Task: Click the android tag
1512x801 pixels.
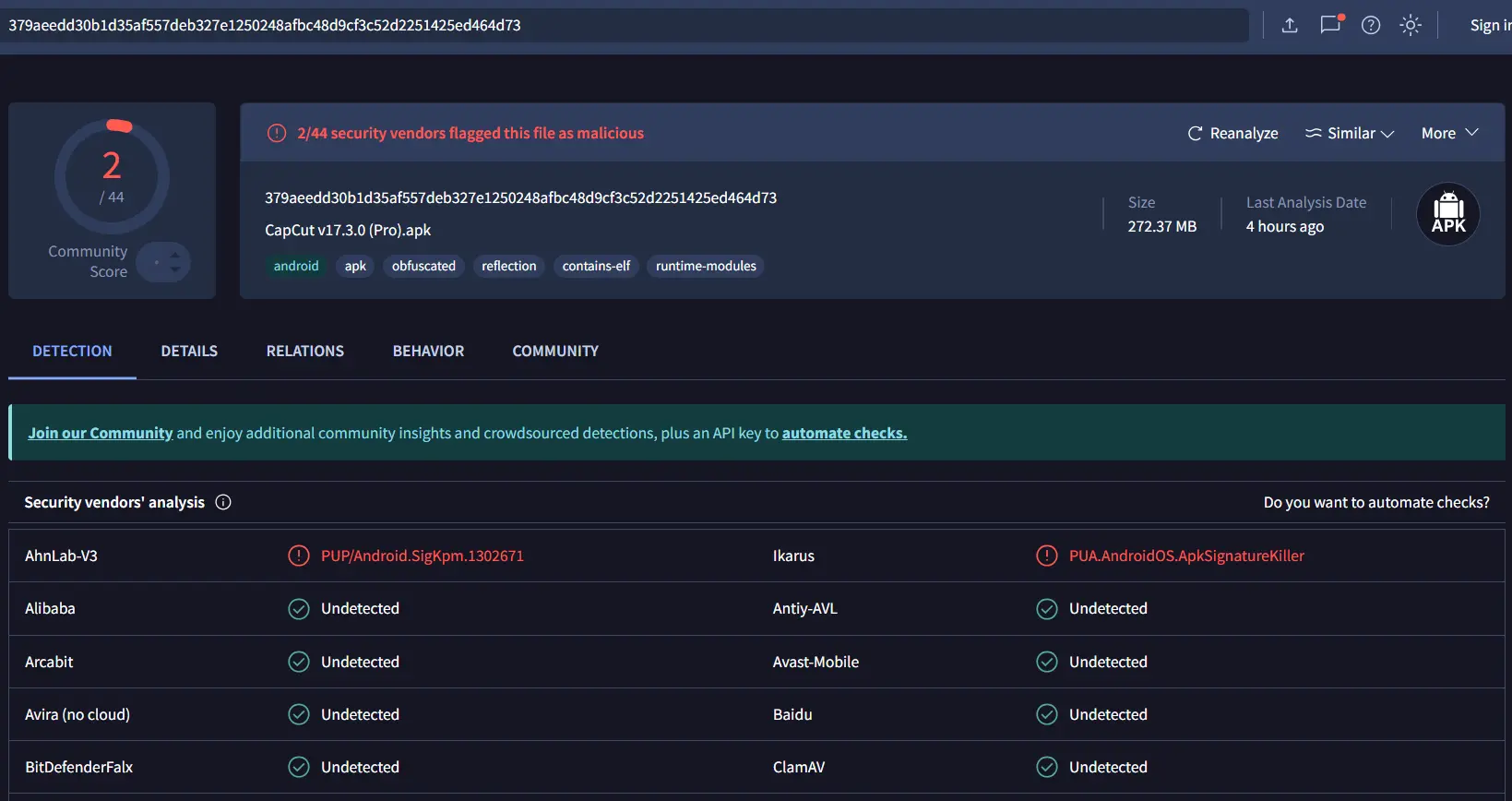Action: 296,266
